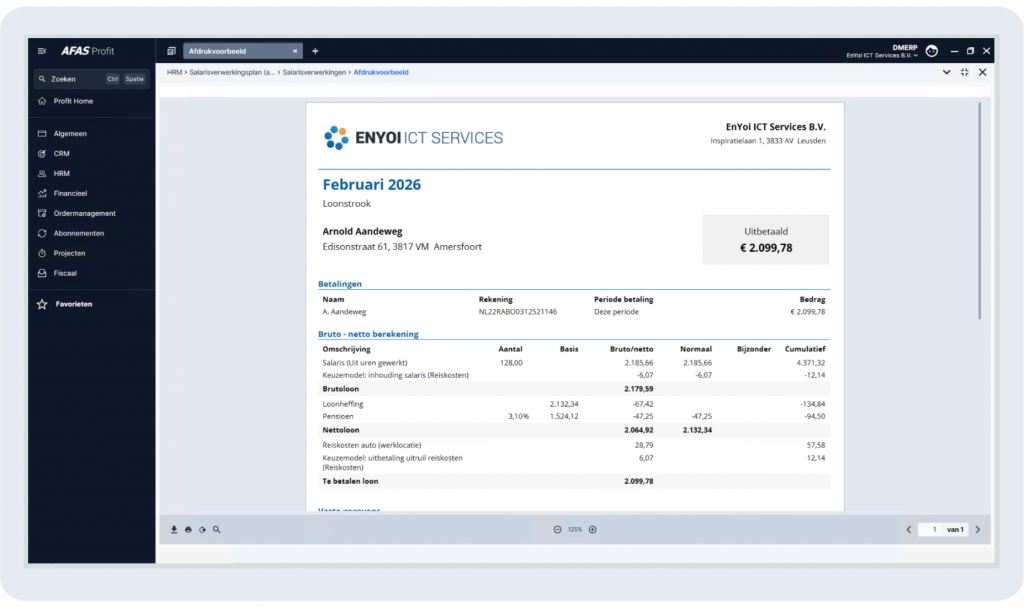Open the Ordermanagement menu
The image size is (1024, 607).
coord(84,214)
